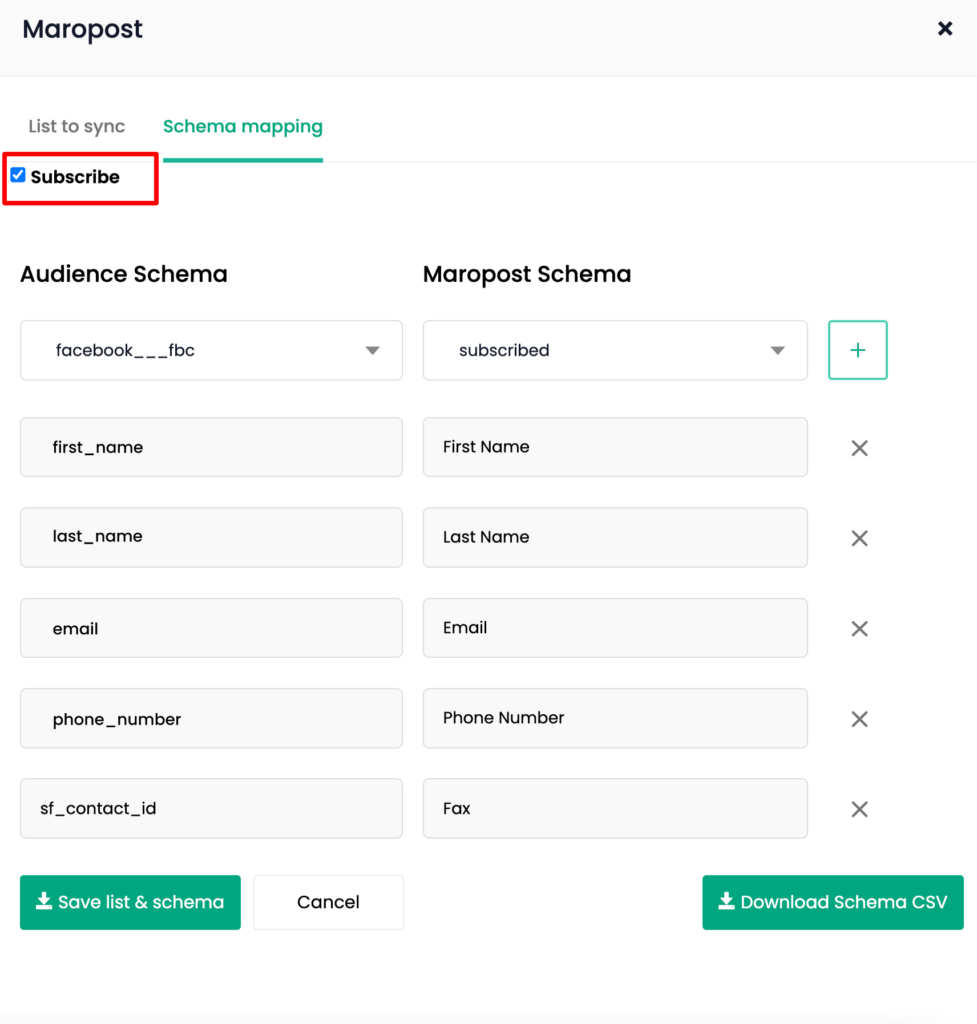Viewport: 977px width, 1024px height.
Task: Focus the Phone Number Maropost field
Action: coord(615,718)
